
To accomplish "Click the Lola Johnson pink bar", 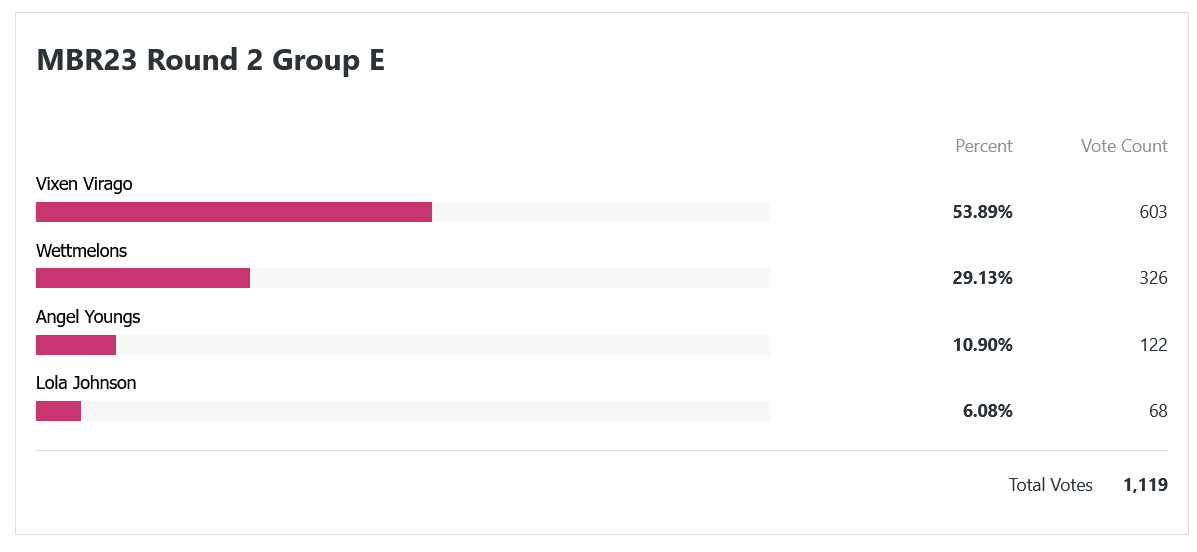I will pyautogui.click(x=58, y=411).
